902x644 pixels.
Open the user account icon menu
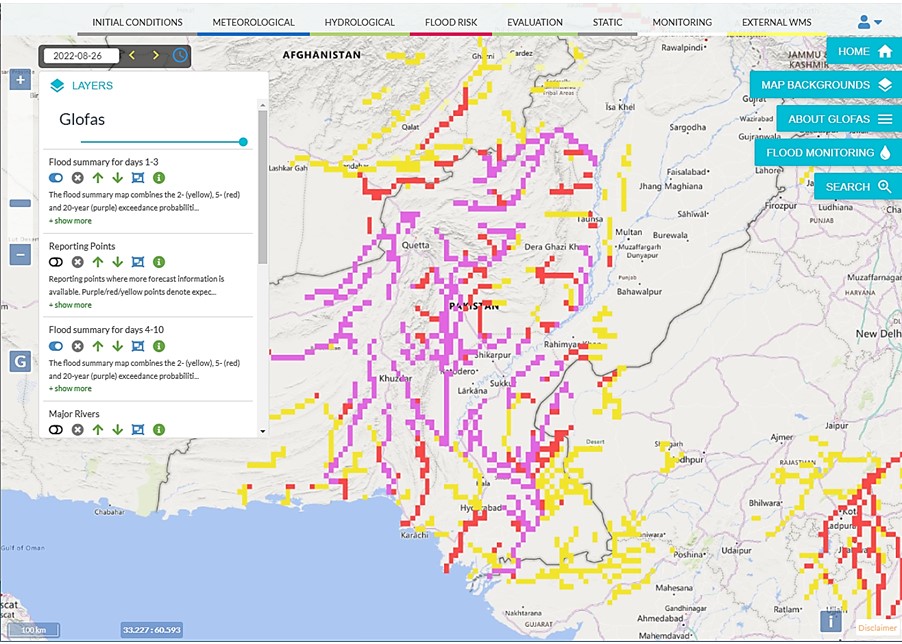869,22
